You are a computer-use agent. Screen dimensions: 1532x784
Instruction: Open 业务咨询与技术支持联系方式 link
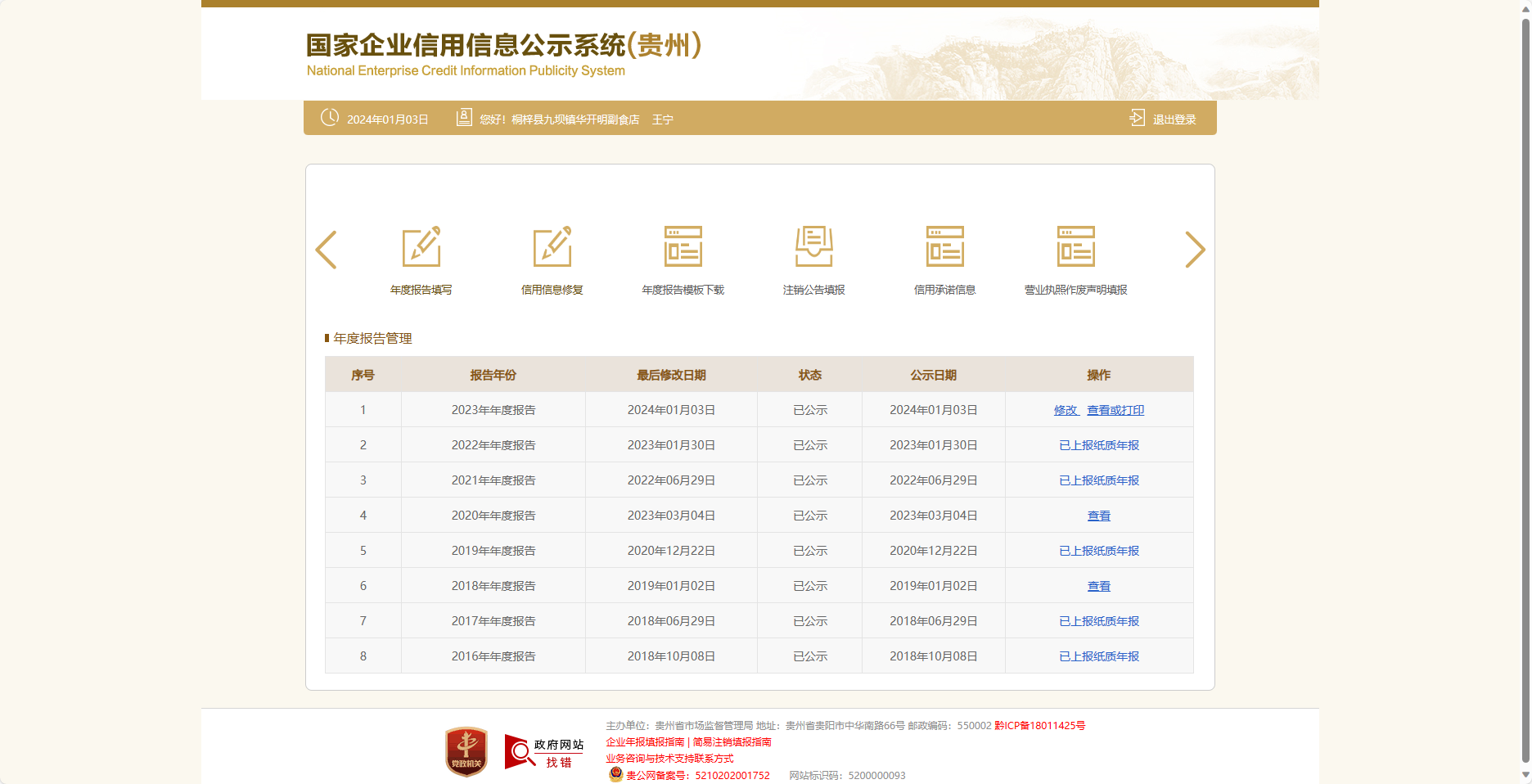tap(669, 759)
